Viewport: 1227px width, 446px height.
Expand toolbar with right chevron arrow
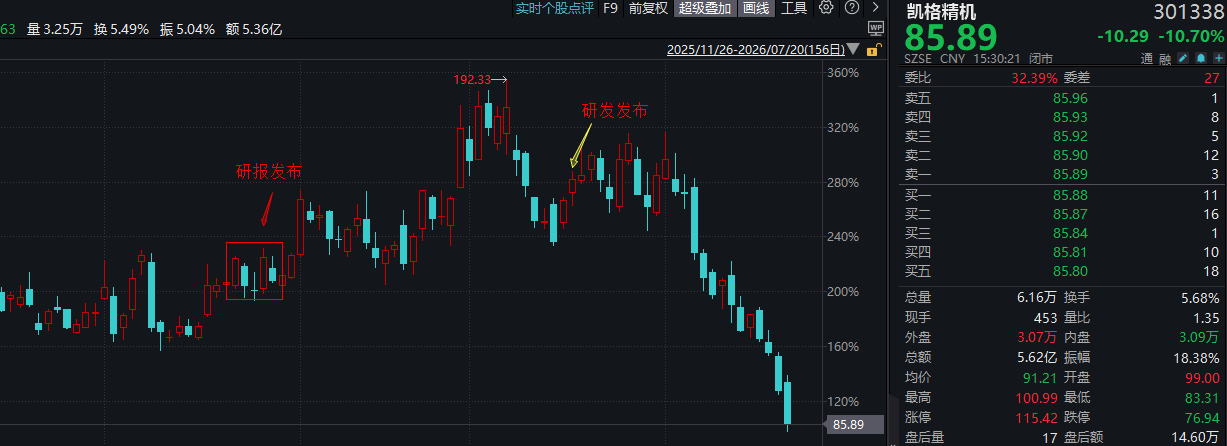pyautogui.click(x=876, y=8)
